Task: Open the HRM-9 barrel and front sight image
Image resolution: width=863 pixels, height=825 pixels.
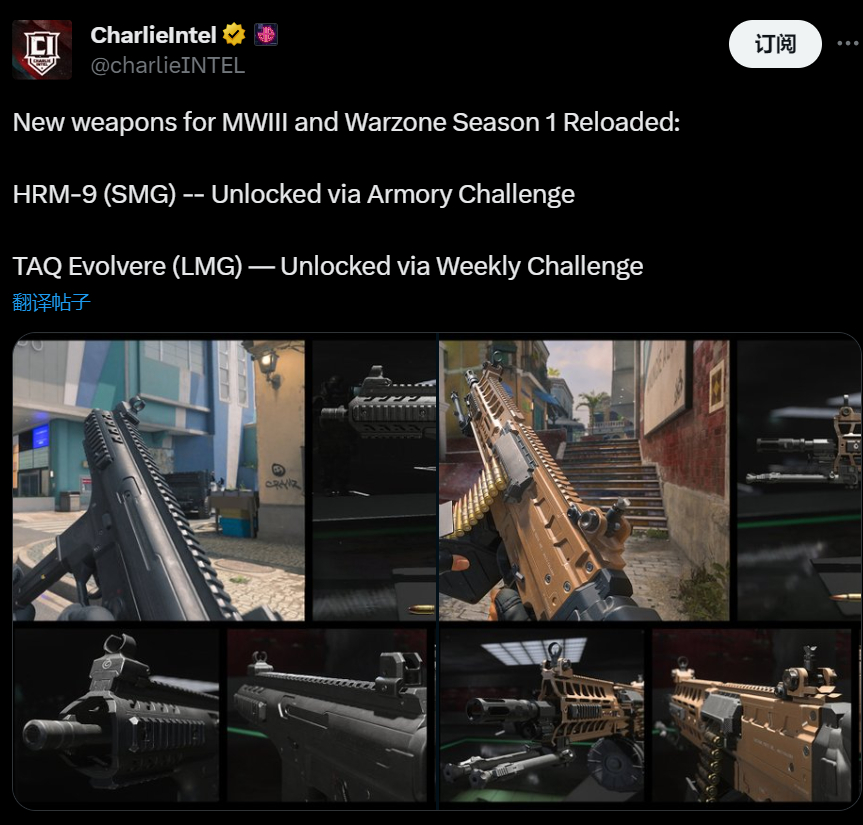Action: pos(116,715)
